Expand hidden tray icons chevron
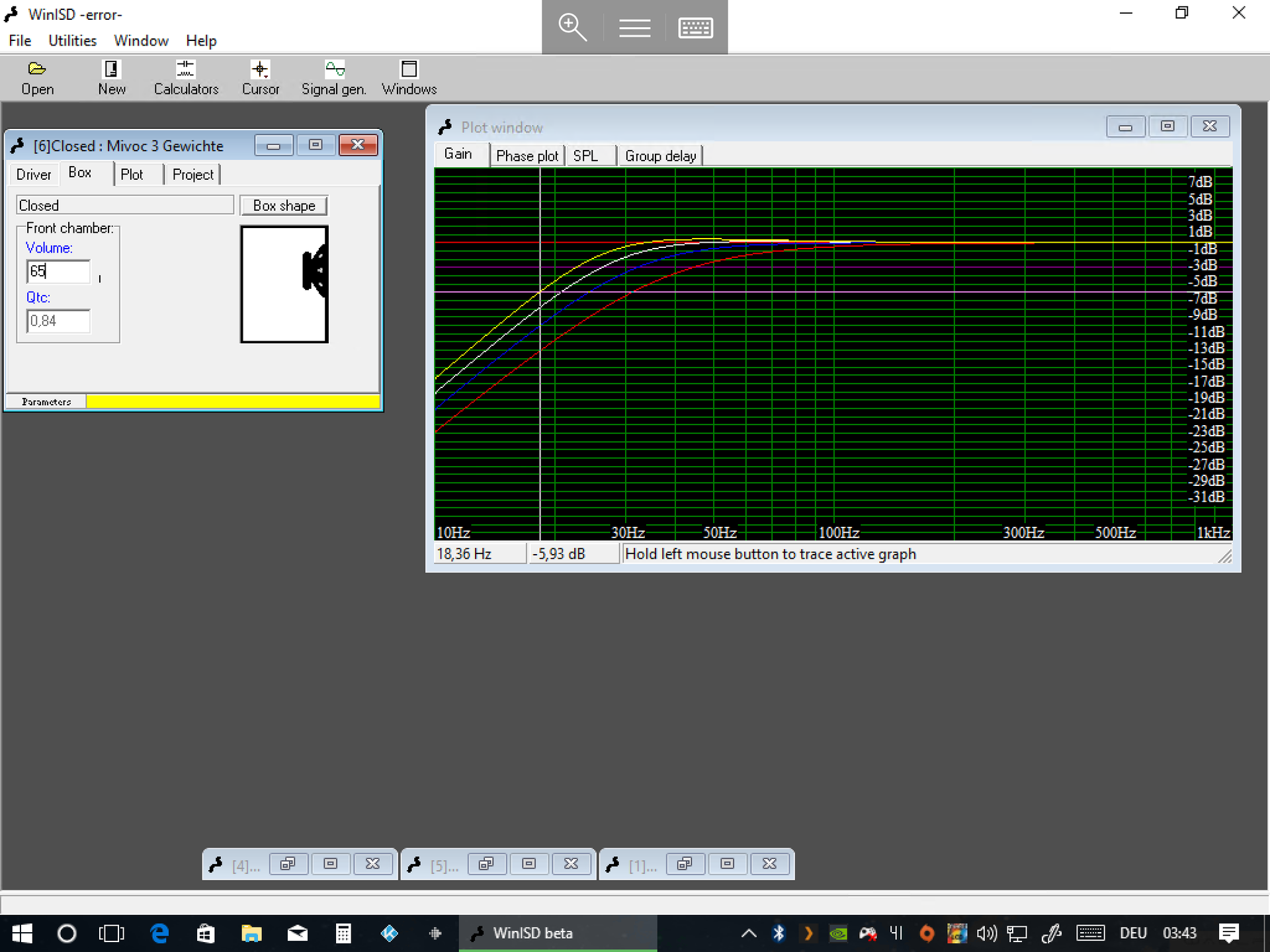The width and height of the screenshot is (1270, 952). [x=749, y=933]
